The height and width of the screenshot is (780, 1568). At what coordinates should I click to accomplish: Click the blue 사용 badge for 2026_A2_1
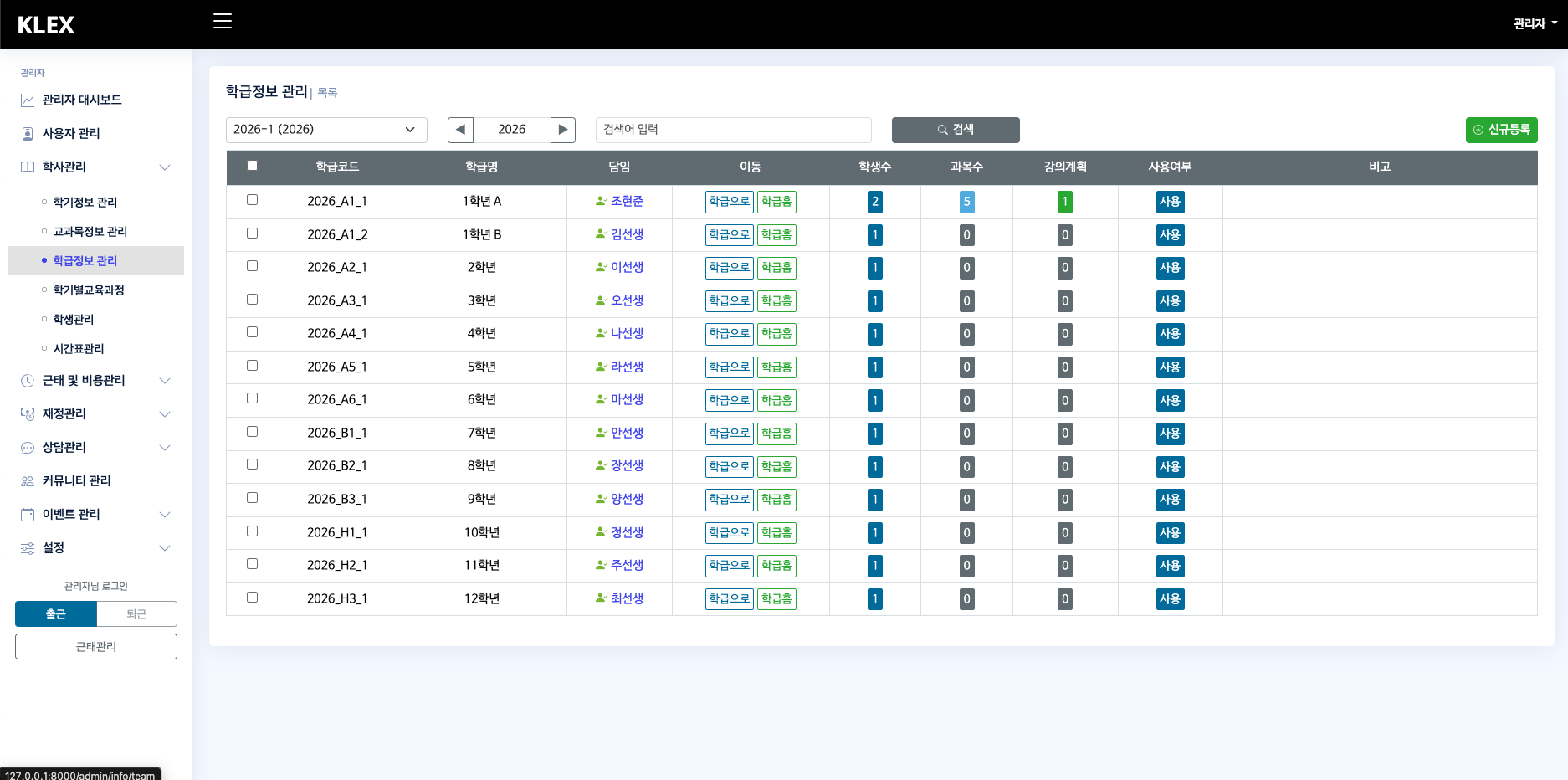[1170, 268]
